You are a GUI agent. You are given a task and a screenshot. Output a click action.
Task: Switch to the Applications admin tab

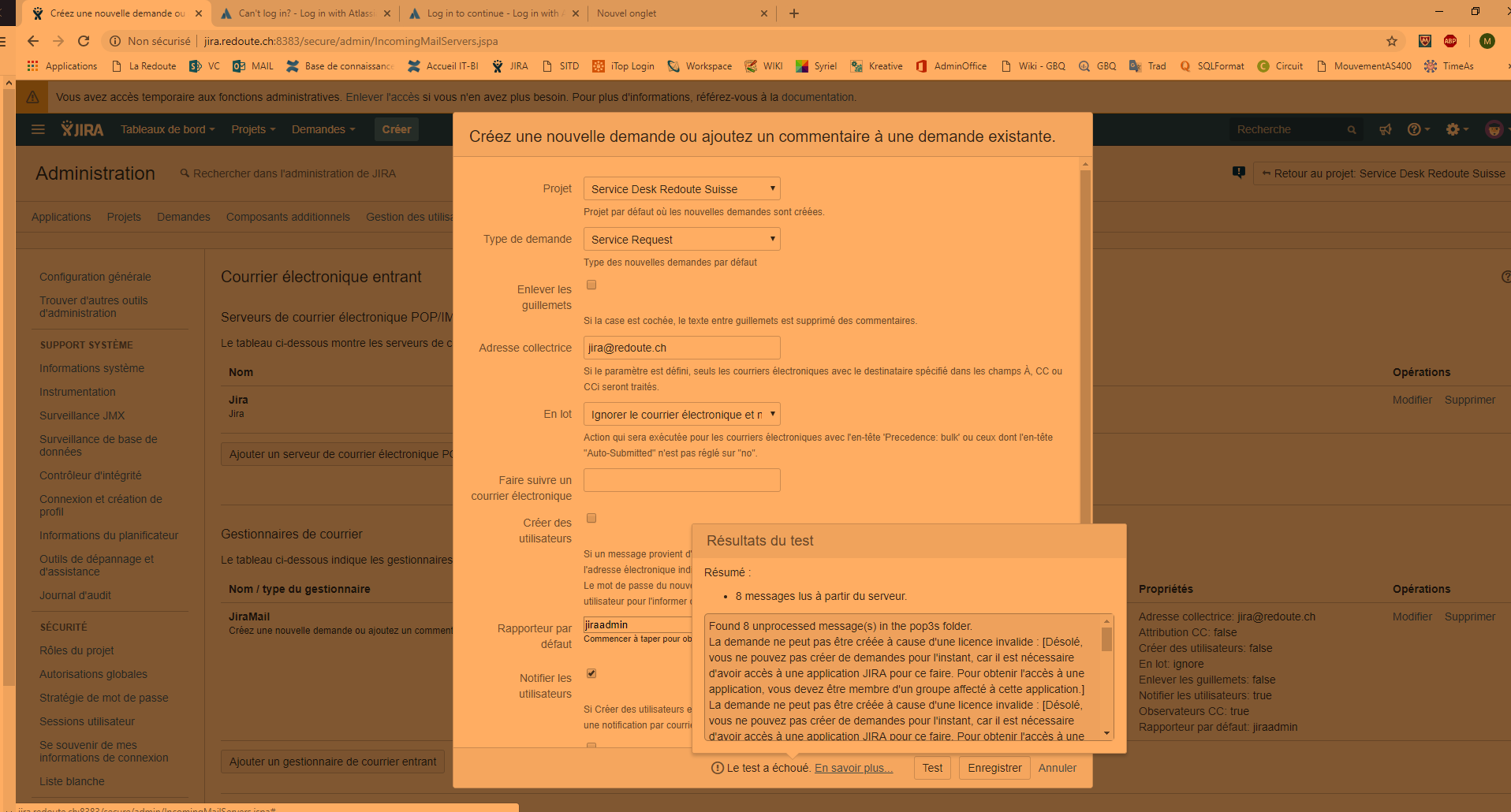[x=61, y=217]
